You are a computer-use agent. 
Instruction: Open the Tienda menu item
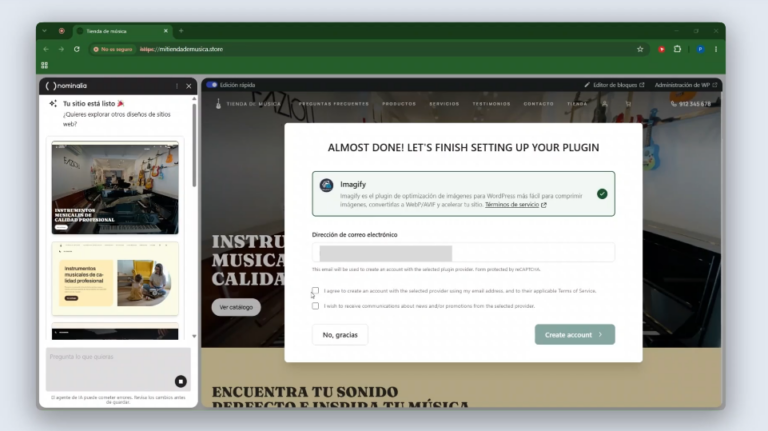coord(577,104)
